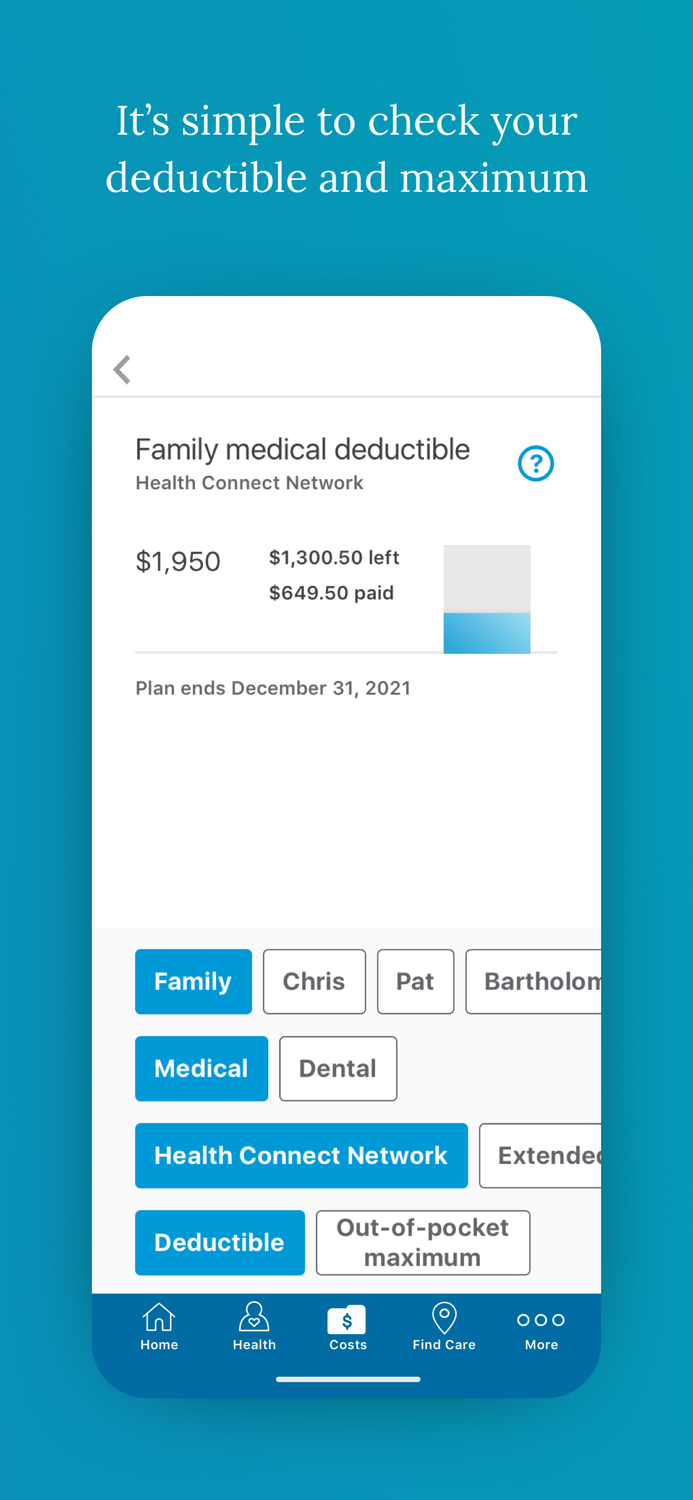Viewport: 693px width, 1500px height.
Task: Select the Extended network chip
Action: click(x=541, y=1155)
